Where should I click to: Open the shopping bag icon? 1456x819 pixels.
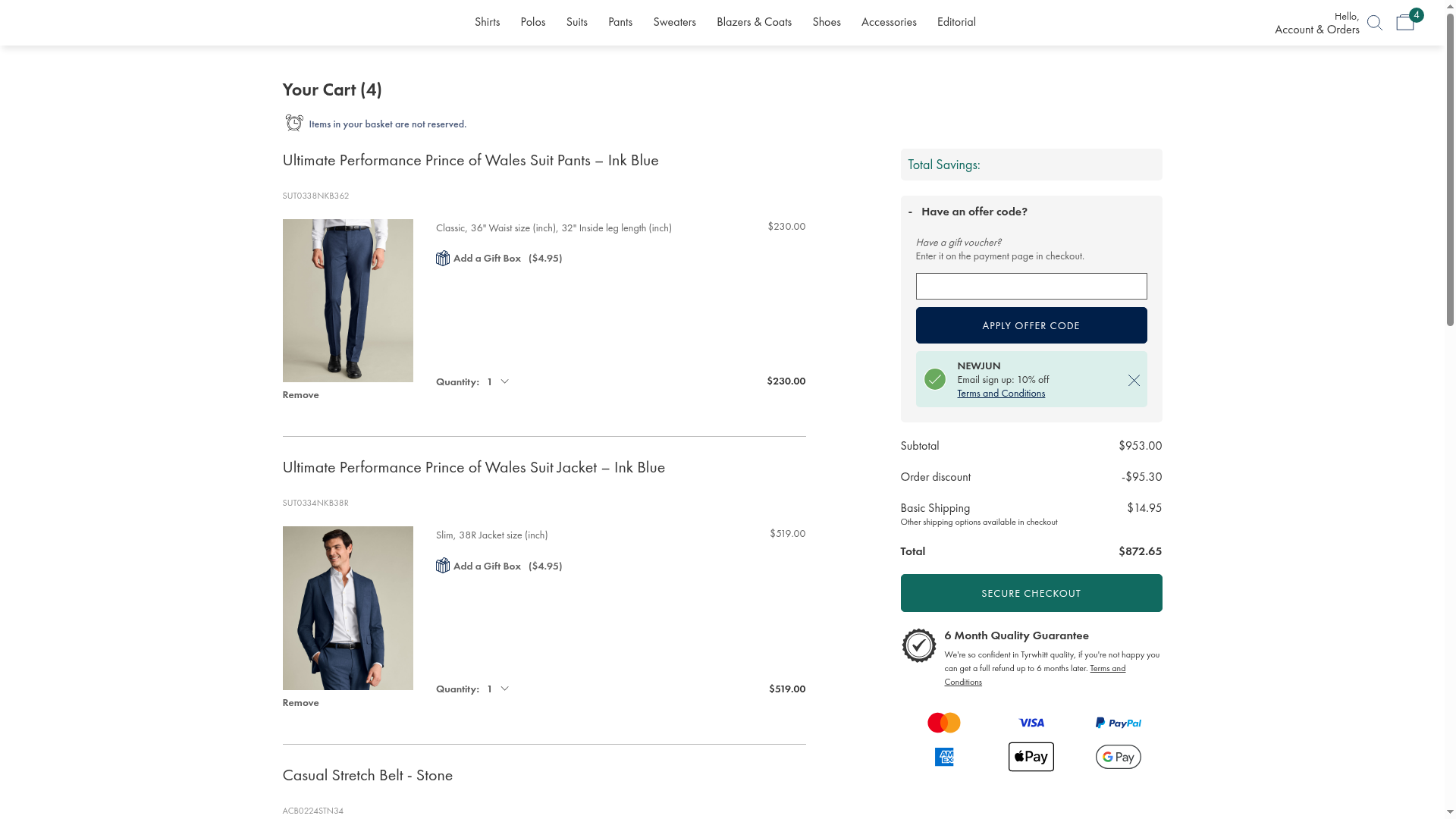click(x=1405, y=23)
